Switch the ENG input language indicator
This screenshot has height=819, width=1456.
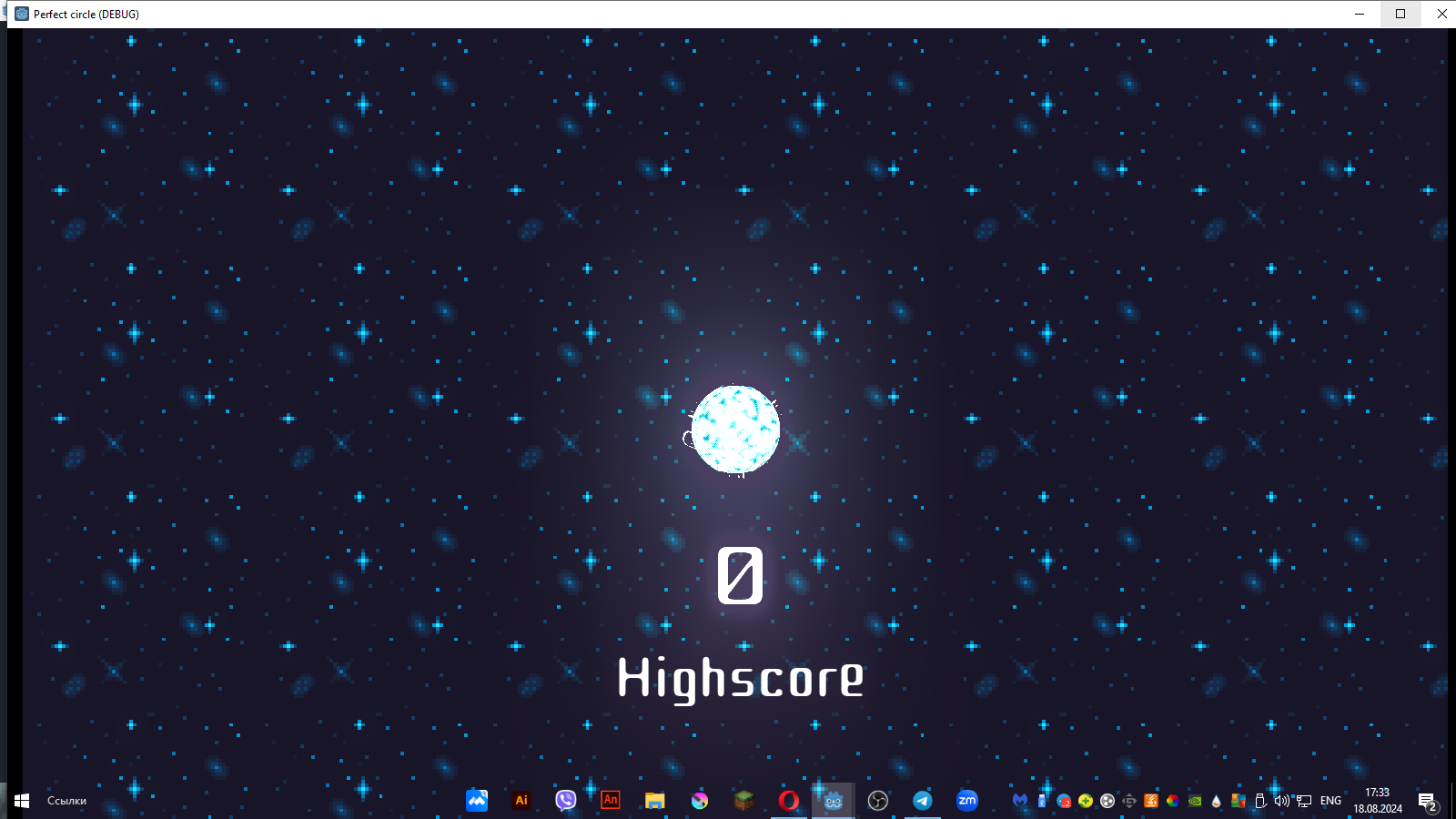point(1330,801)
